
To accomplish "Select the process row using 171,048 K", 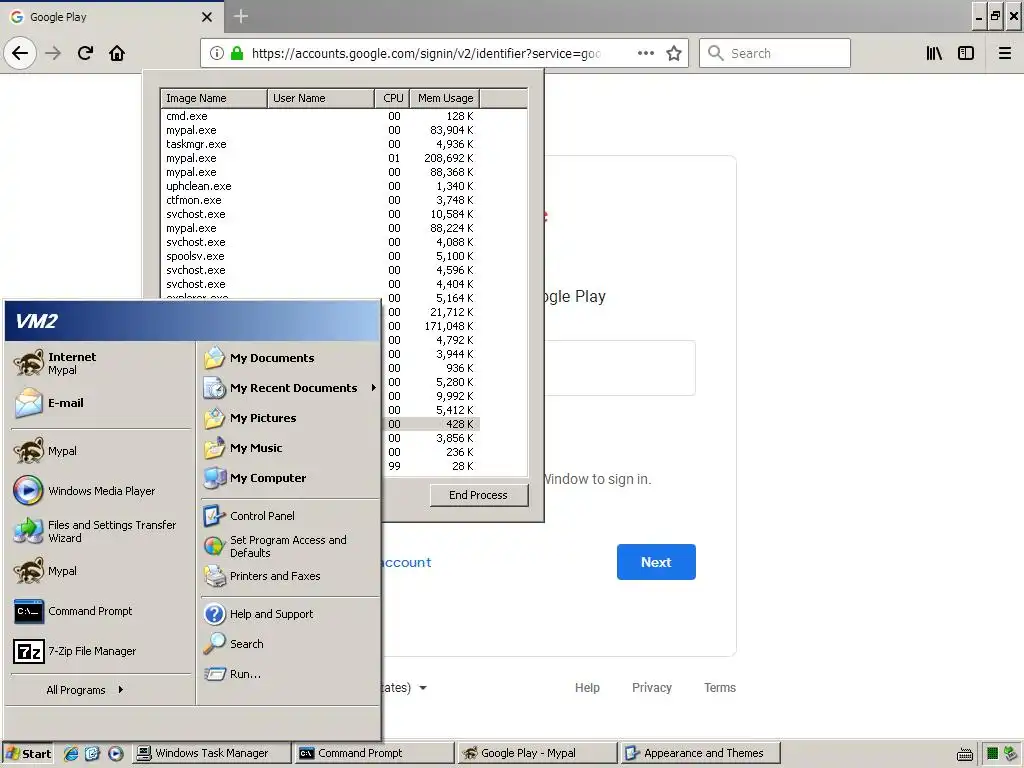I will tap(431, 326).
